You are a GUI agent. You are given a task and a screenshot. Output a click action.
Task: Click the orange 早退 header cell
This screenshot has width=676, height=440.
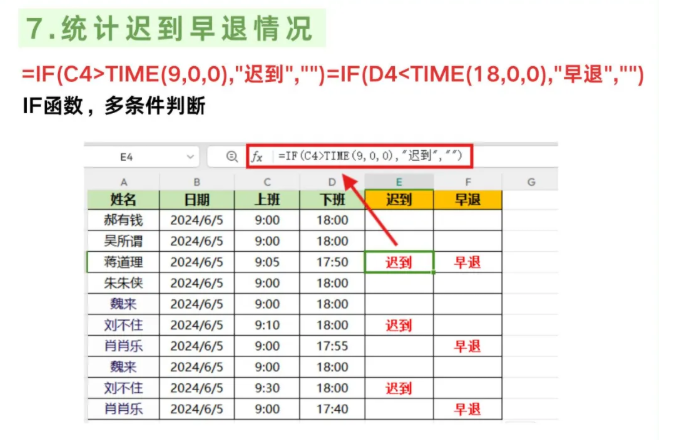click(467, 199)
